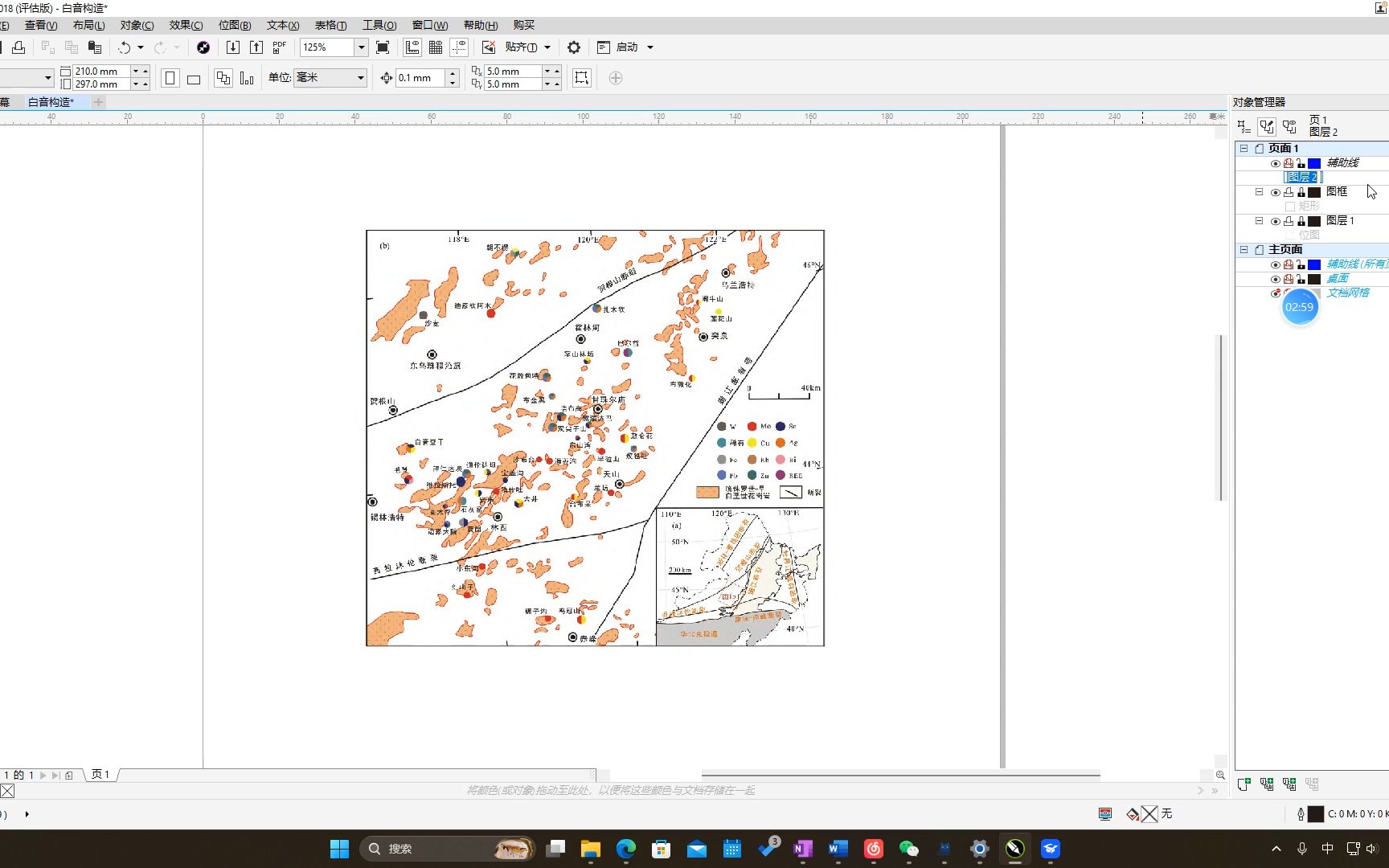Open the 启动 launch dropdown arrow
Image resolution: width=1389 pixels, height=868 pixels.
point(650,47)
